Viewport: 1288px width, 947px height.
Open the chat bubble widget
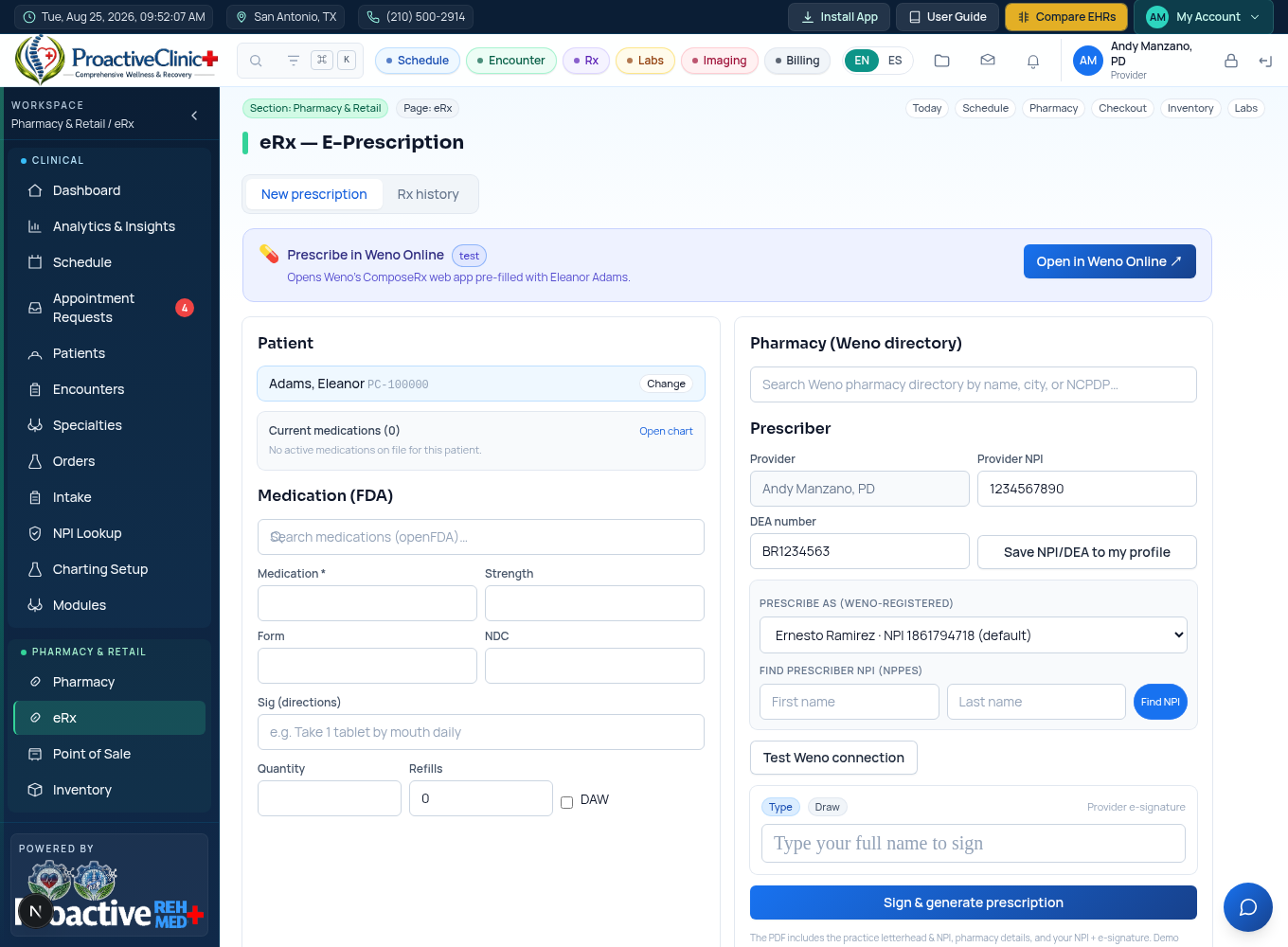(x=1248, y=907)
